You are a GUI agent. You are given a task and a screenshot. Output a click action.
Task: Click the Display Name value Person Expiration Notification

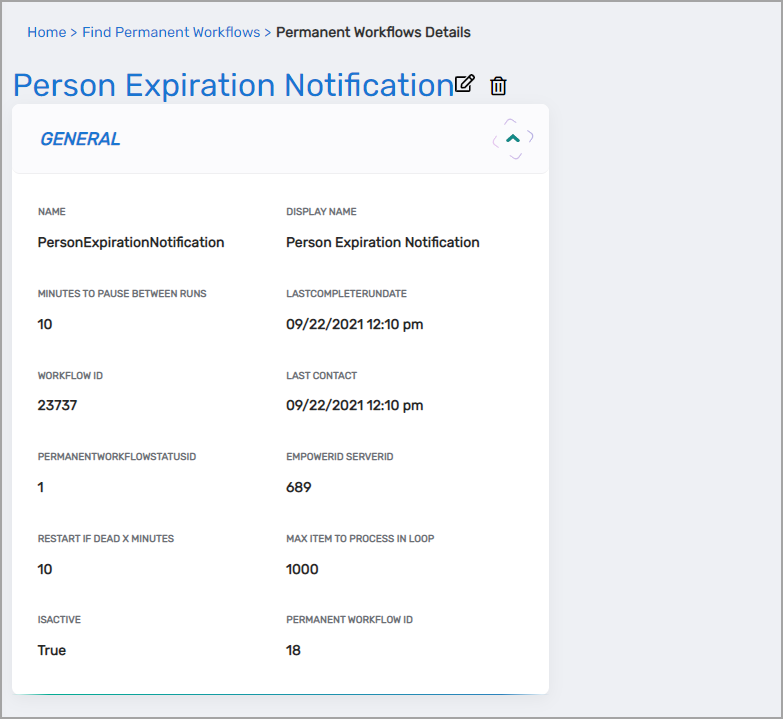coord(383,242)
